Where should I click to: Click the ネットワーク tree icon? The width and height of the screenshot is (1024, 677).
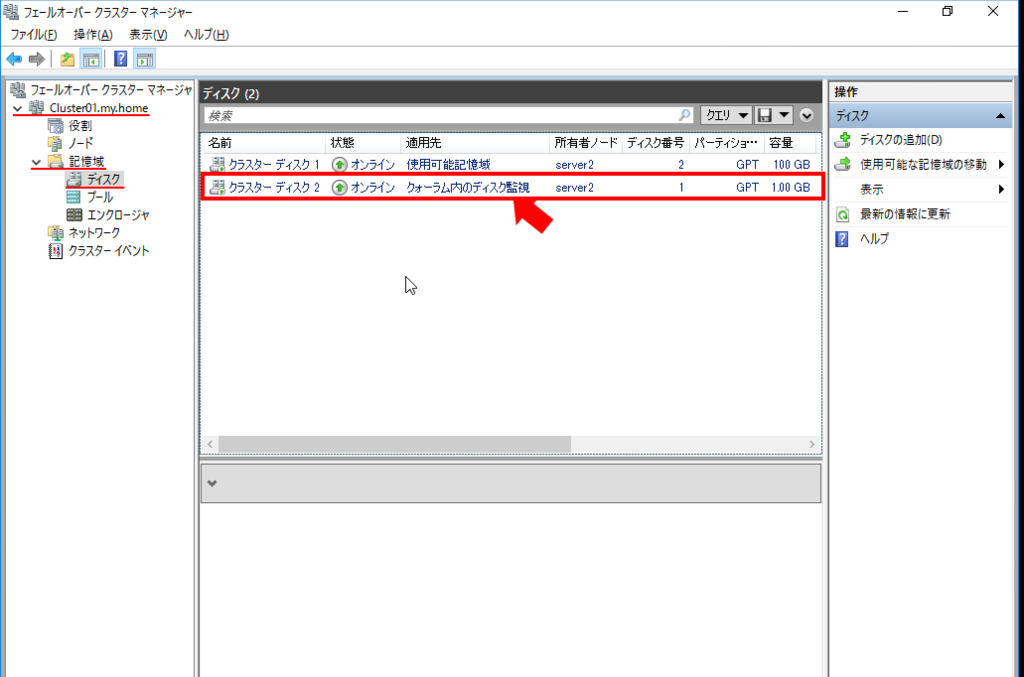[x=56, y=232]
